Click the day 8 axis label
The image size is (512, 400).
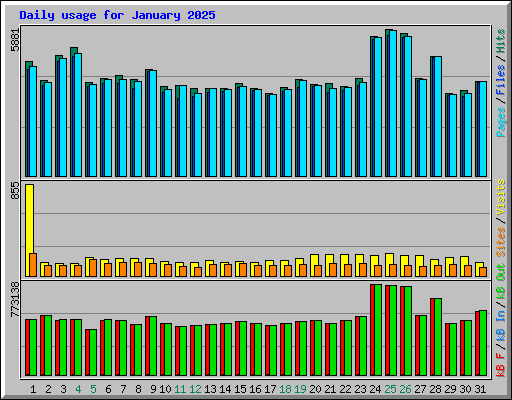[138, 389]
